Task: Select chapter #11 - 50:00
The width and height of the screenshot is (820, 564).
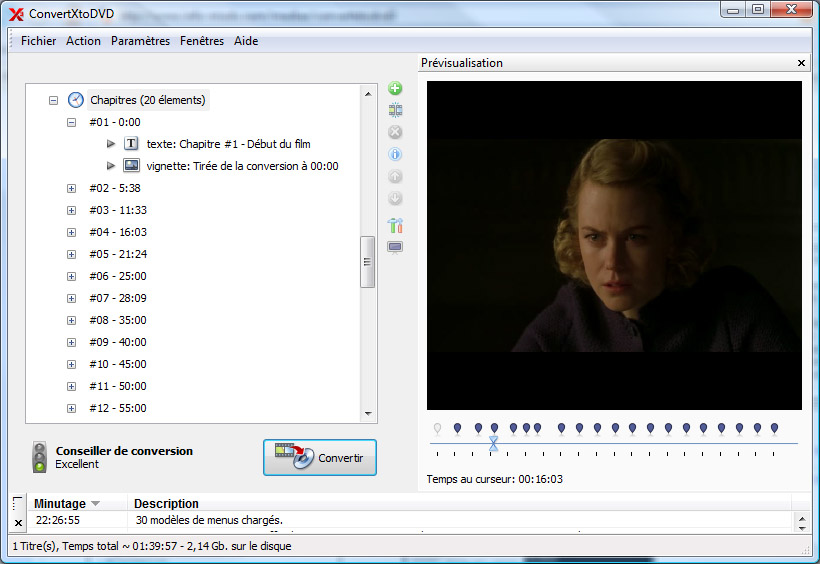Action: click(118, 386)
